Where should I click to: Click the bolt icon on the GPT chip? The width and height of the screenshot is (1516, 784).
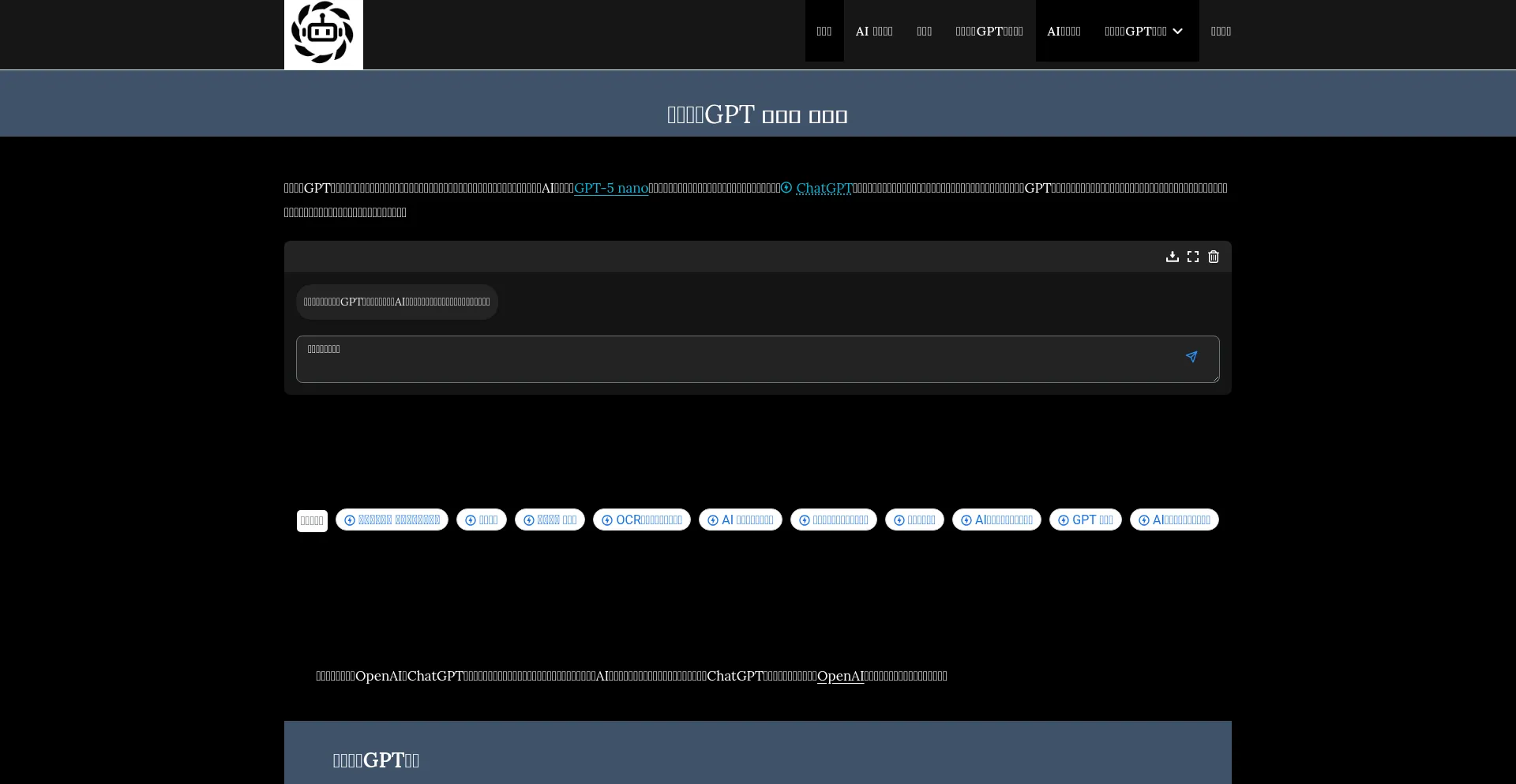point(1064,520)
